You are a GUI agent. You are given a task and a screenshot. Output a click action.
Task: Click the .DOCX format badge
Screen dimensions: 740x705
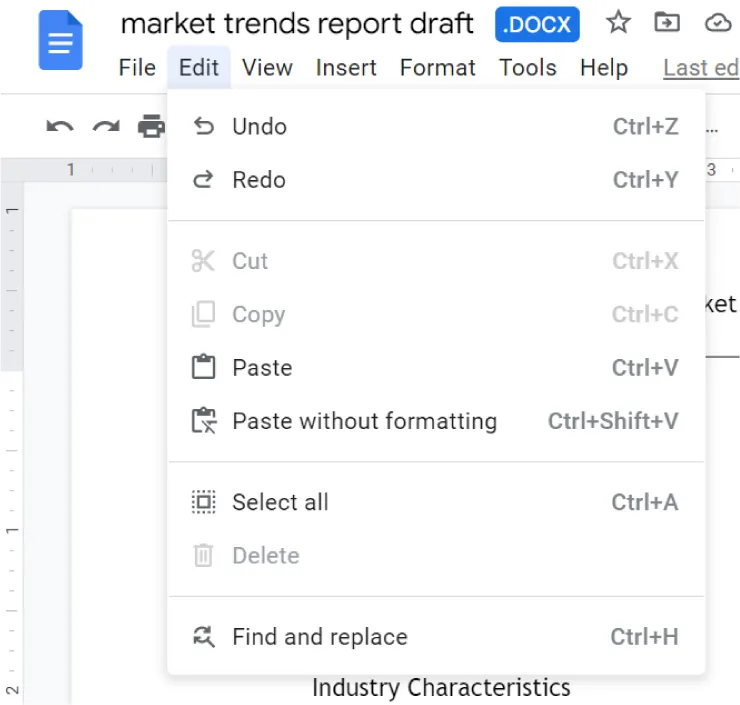[537, 24]
